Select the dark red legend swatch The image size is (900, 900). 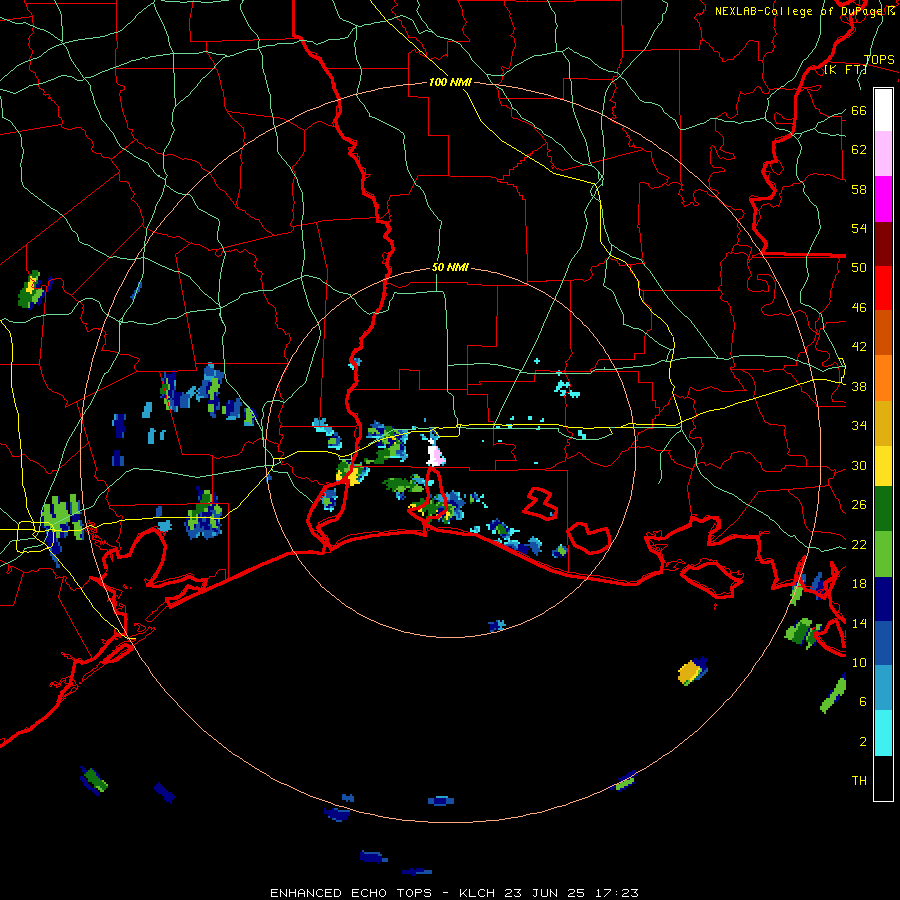[x=883, y=244]
